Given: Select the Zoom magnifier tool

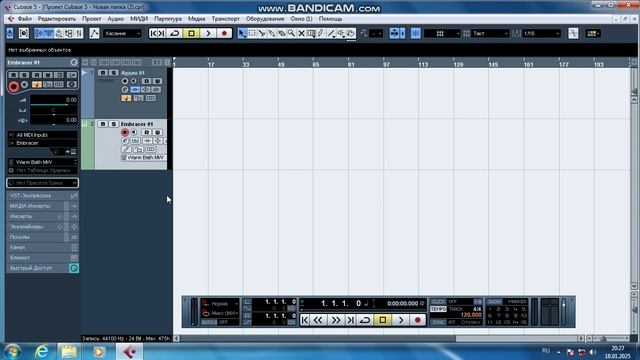Looking at the screenshot, I should click(x=291, y=33).
